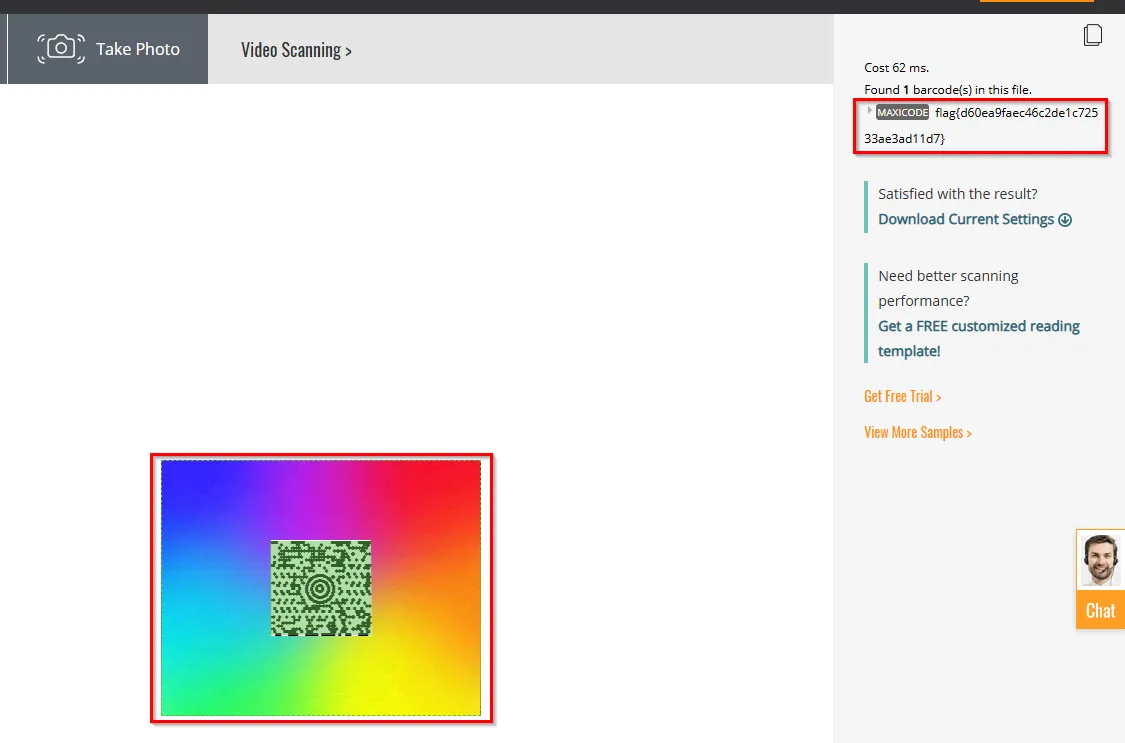The height and width of the screenshot is (743, 1125).
Task: Click the arrow after Video Scanning
Action: pyautogui.click(x=348, y=51)
